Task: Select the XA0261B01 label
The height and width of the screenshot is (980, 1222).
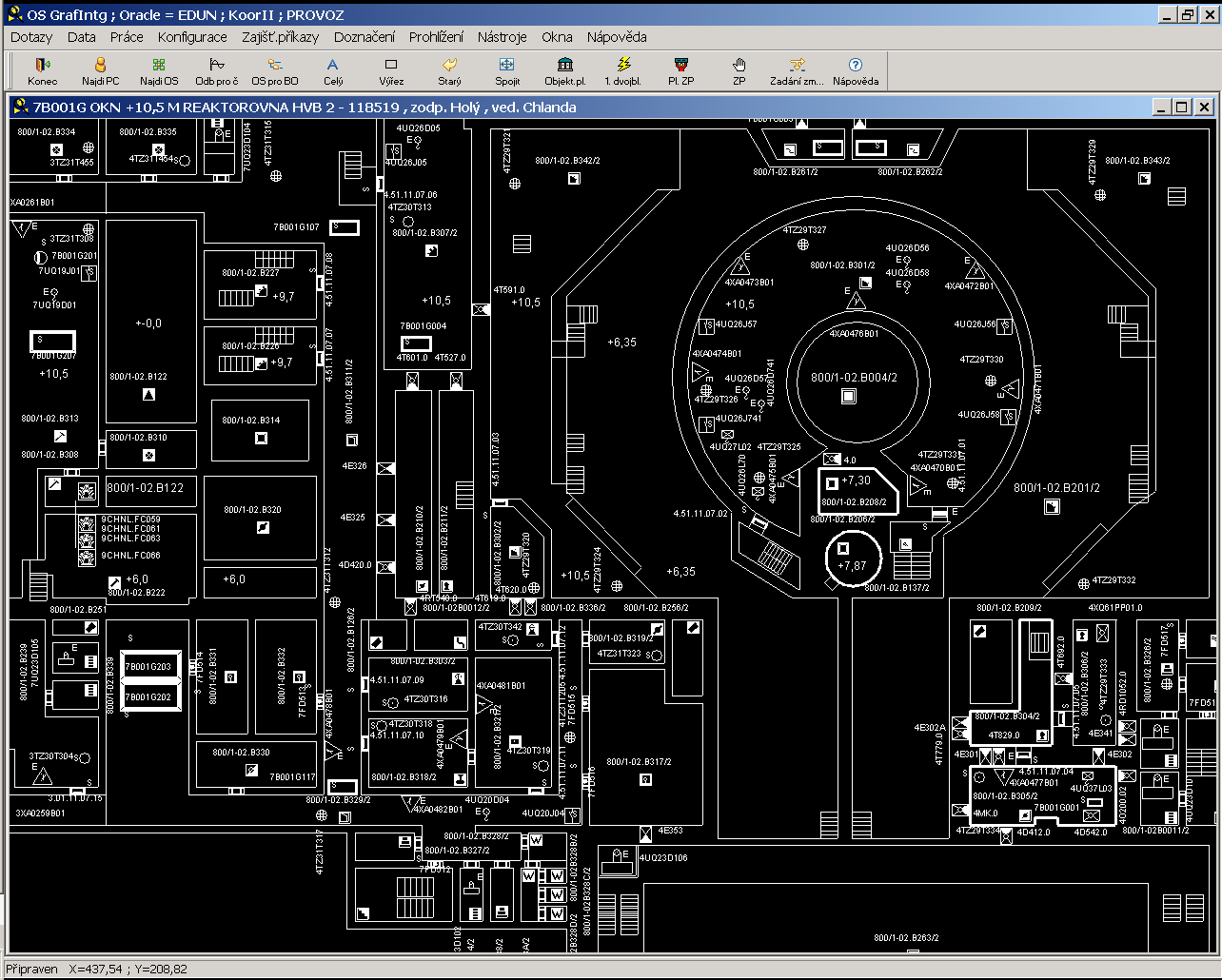Action: click(x=33, y=203)
